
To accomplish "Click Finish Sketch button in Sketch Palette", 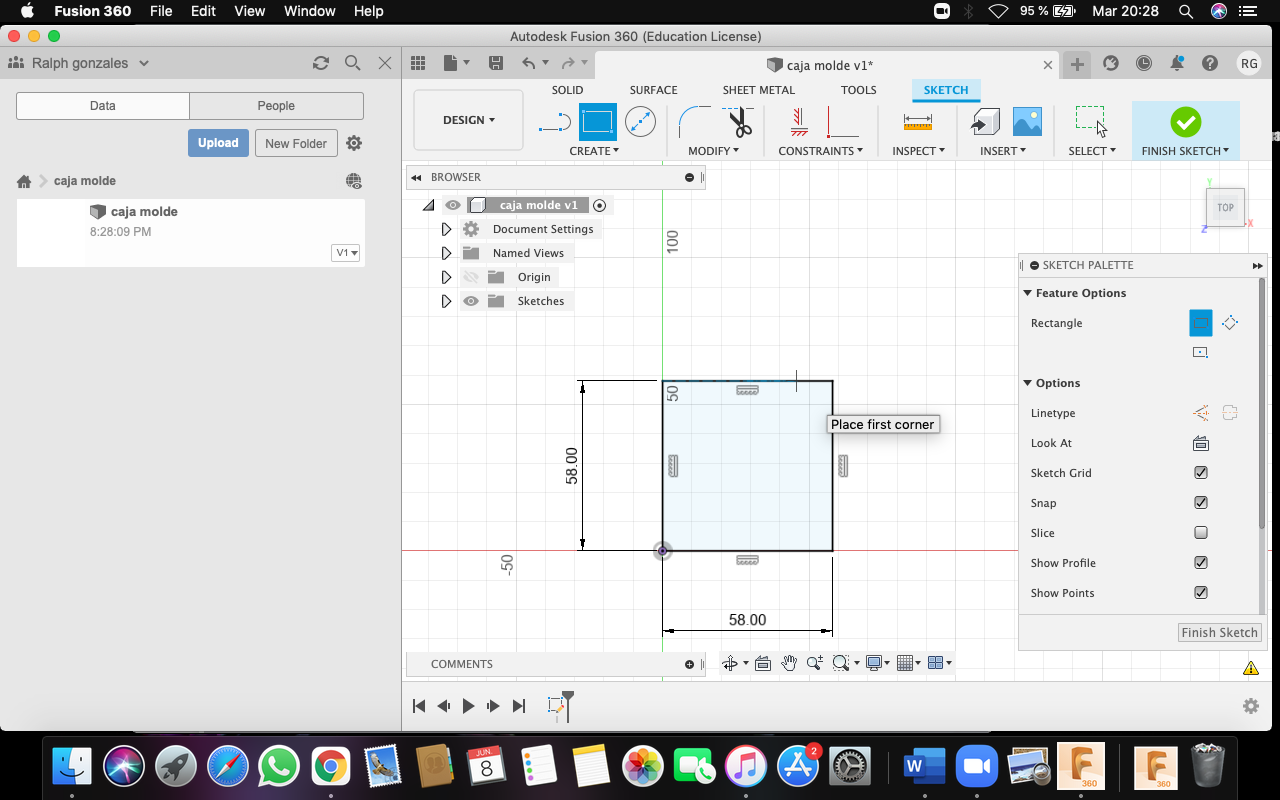I will point(1219,633).
